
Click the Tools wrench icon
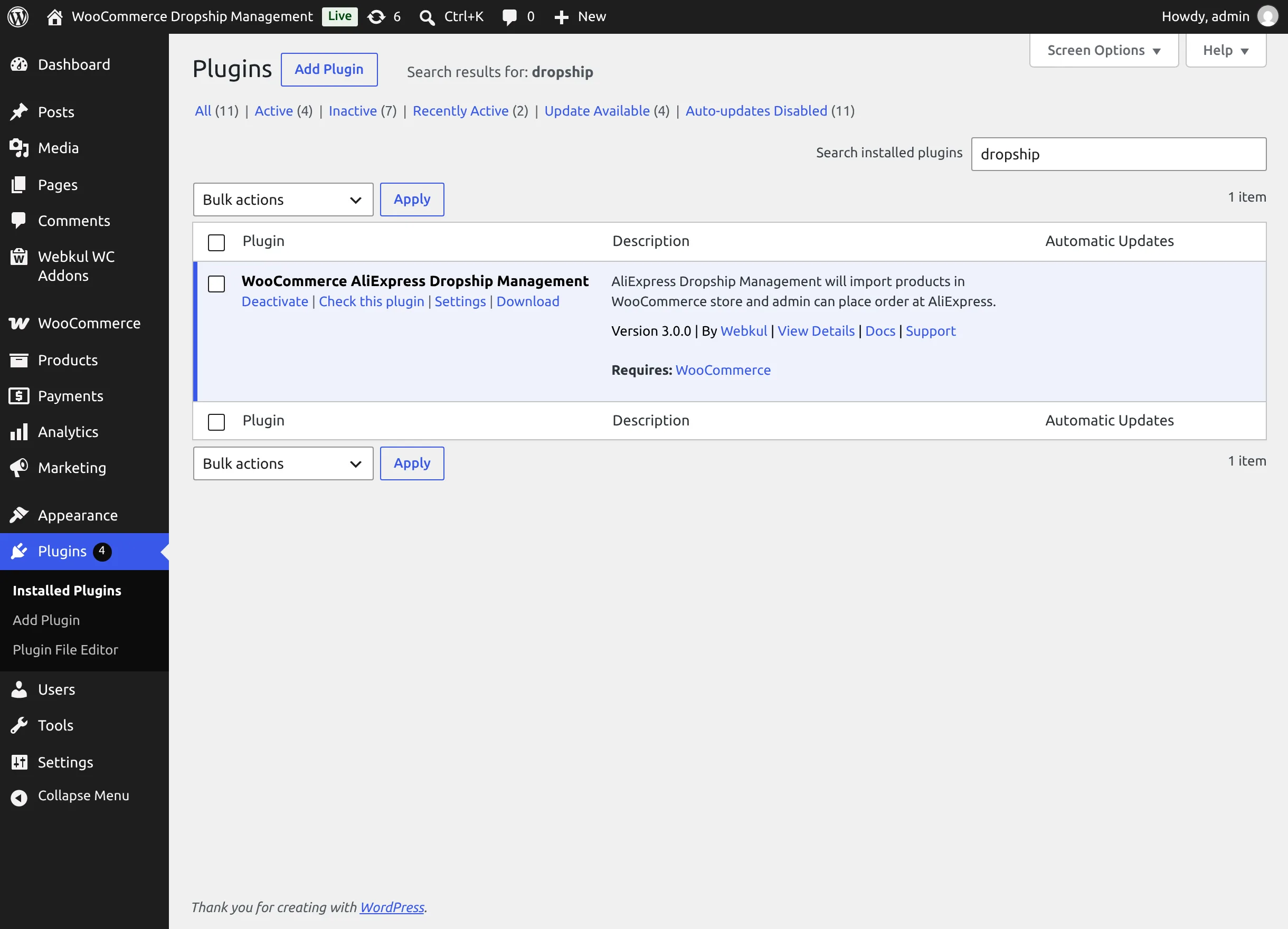click(x=19, y=725)
